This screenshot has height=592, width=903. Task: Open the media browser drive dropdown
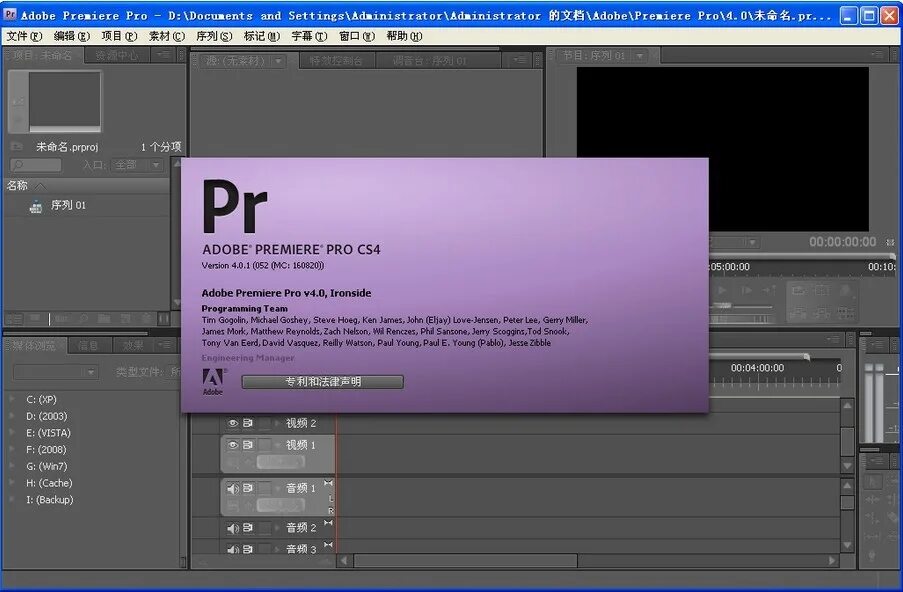(55, 372)
